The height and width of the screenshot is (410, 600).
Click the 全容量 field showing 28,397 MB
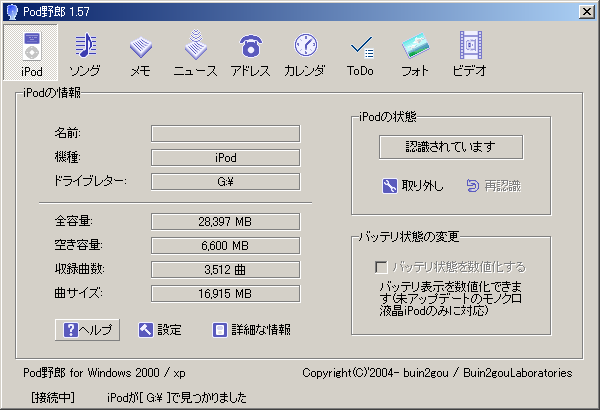tap(225, 221)
